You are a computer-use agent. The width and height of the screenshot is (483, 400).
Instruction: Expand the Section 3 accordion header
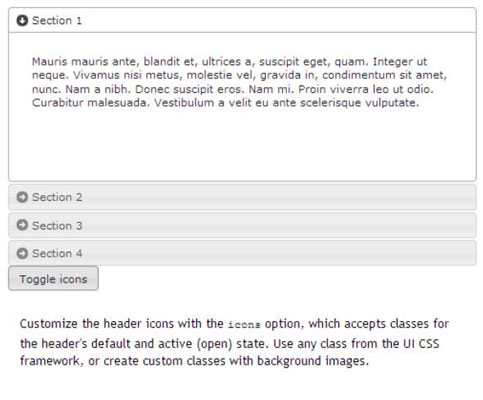[x=242, y=225]
